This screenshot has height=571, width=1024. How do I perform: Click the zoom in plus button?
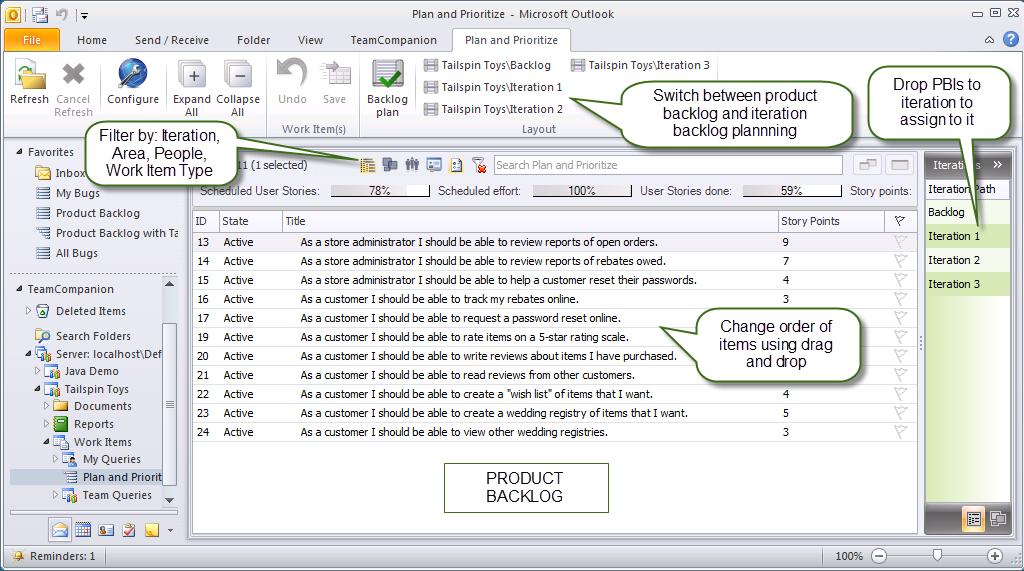tap(995, 556)
